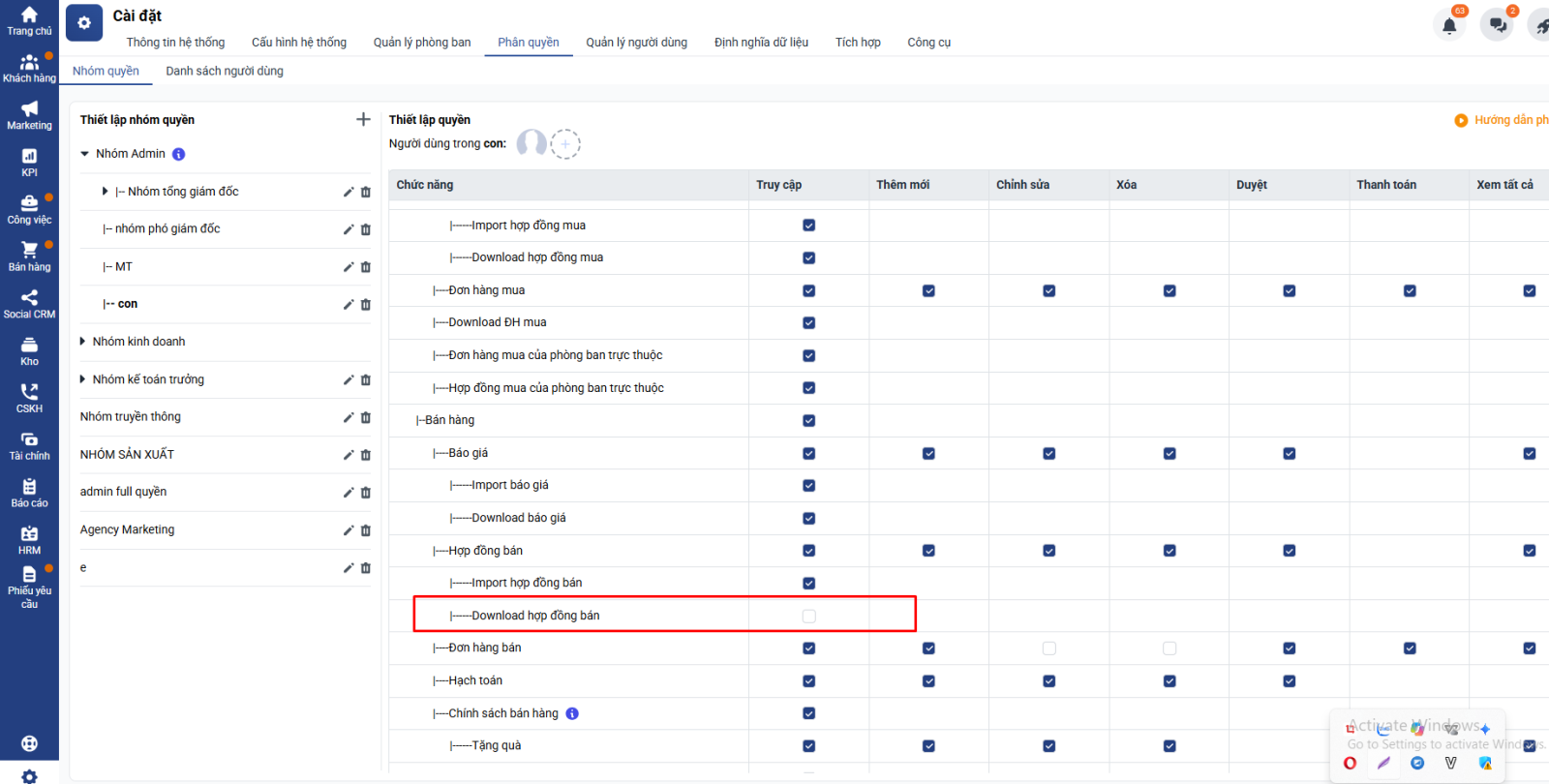Open Công việc module in sidebar
This screenshot has width=1549, height=784.
pyautogui.click(x=29, y=209)
